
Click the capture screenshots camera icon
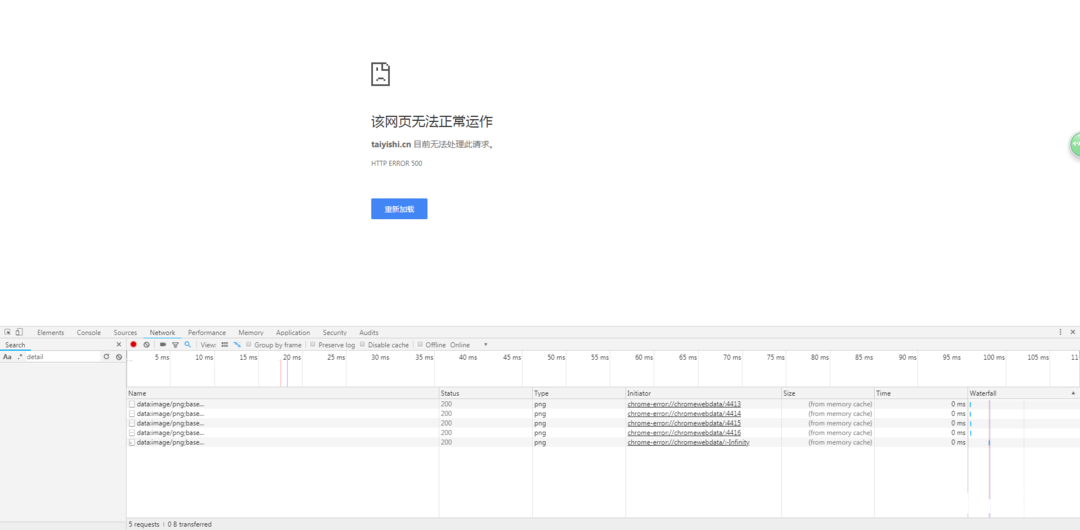click(x=163, y=345)
